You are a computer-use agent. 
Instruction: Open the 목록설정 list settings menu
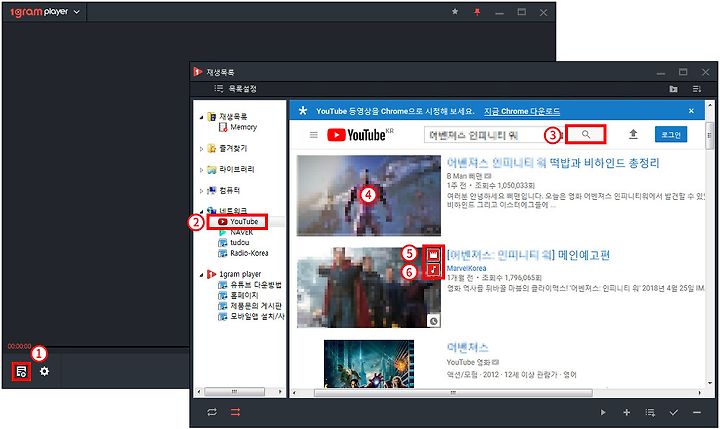click(236, 89)
